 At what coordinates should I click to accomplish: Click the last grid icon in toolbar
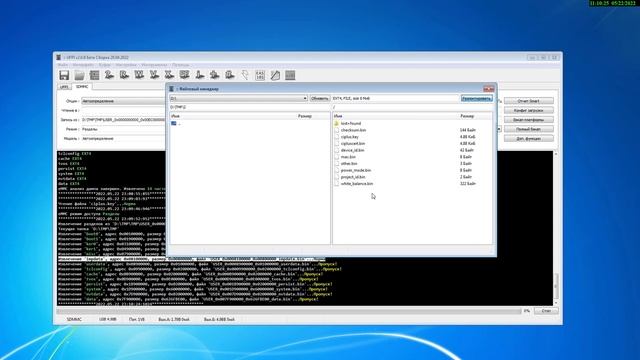point(290,75)
